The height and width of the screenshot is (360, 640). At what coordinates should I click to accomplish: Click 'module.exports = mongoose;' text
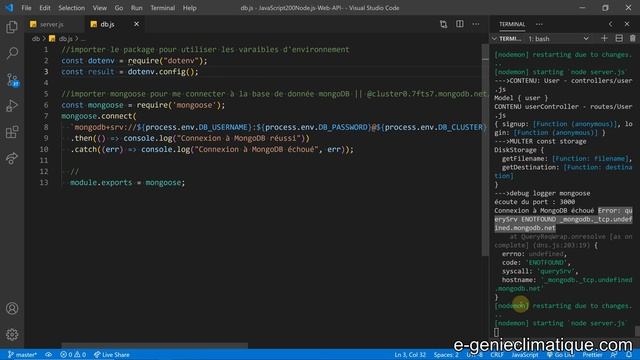(x=127, y=182)
